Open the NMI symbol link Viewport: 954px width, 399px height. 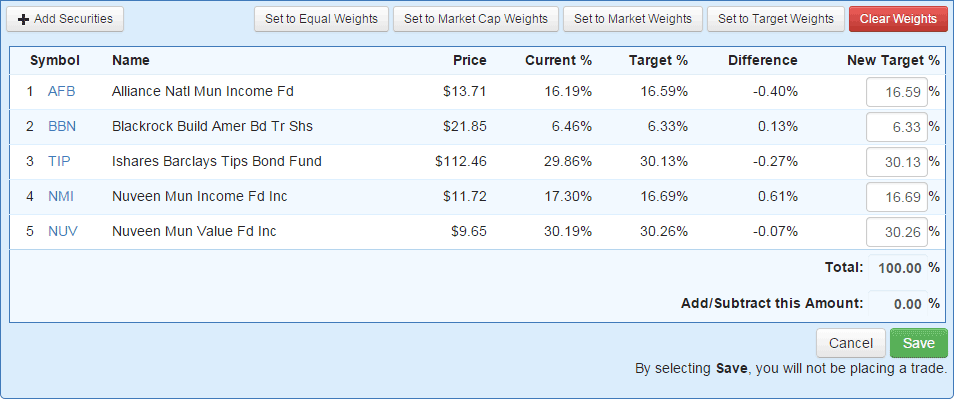coord(61,196)
